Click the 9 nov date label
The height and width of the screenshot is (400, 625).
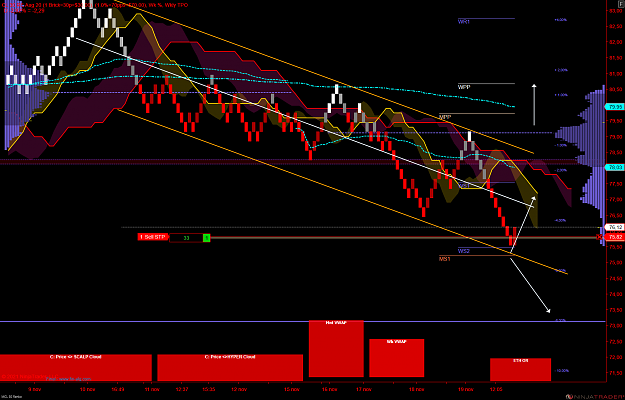(34, 389)
